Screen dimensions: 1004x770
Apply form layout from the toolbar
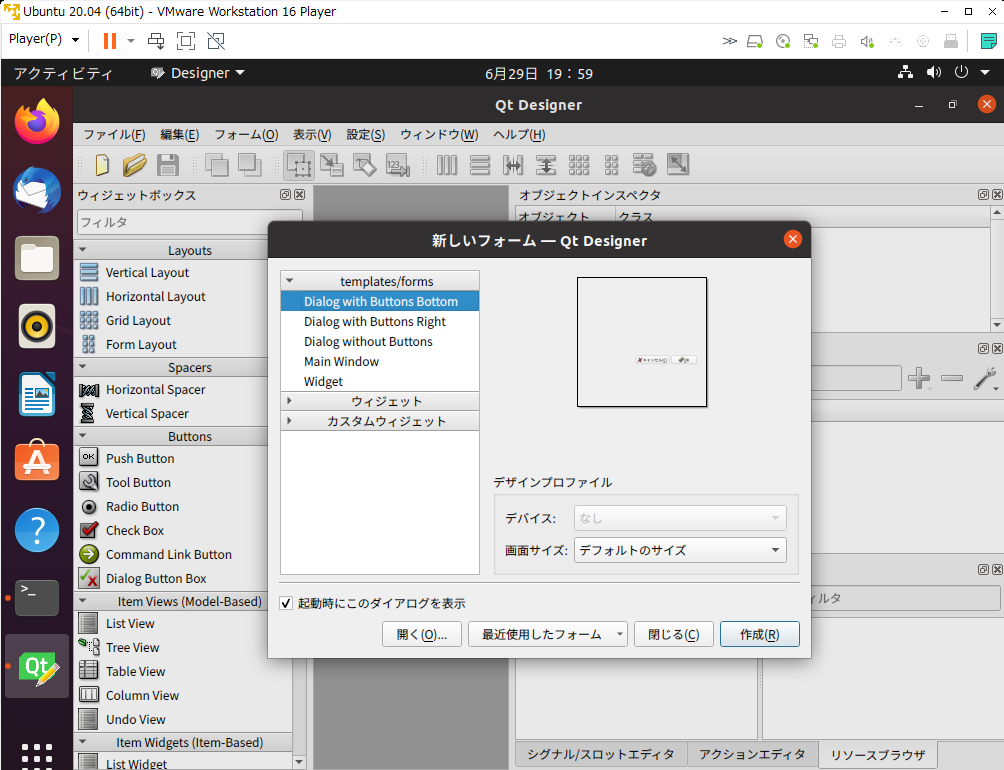click(611, 165)
